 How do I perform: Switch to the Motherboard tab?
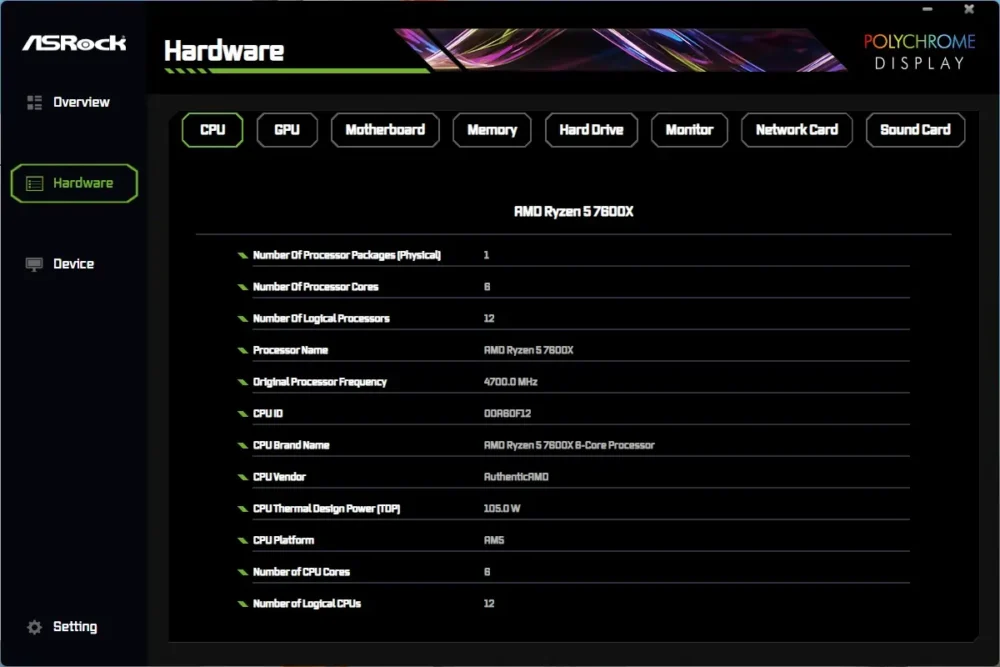(385, 130)
